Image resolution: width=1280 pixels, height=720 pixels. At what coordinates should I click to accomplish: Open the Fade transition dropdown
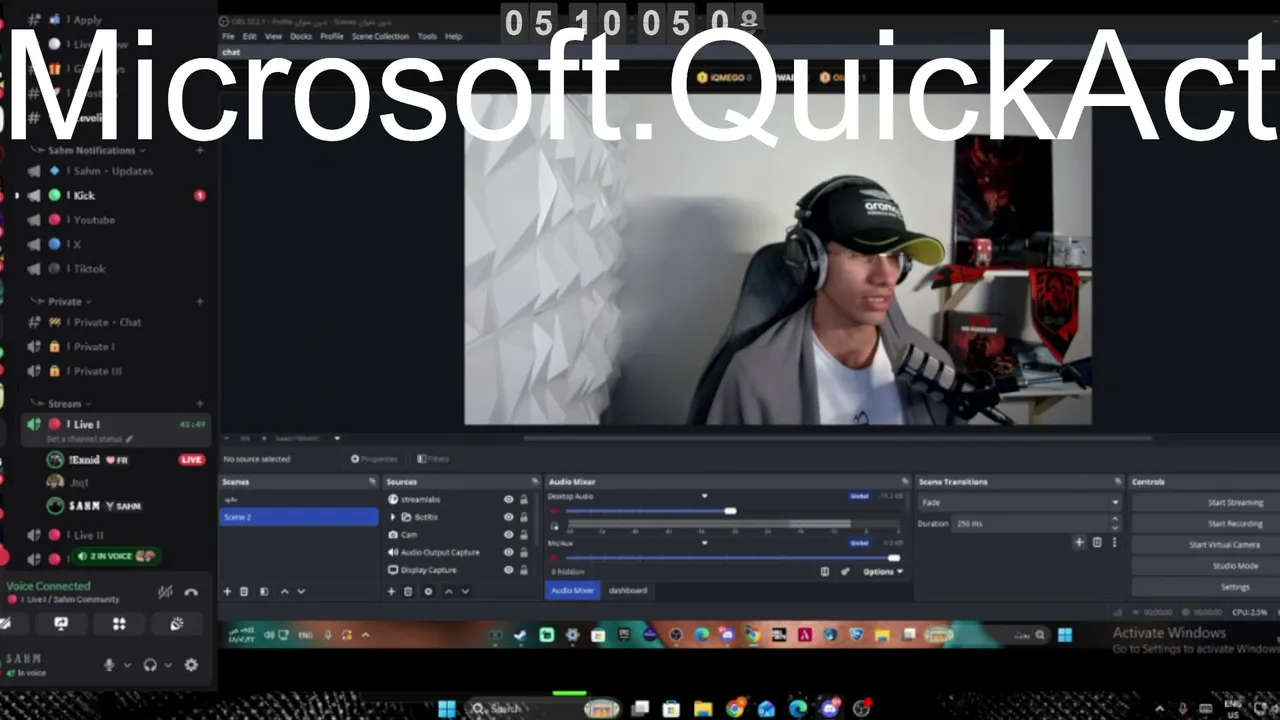point(1020,503)
